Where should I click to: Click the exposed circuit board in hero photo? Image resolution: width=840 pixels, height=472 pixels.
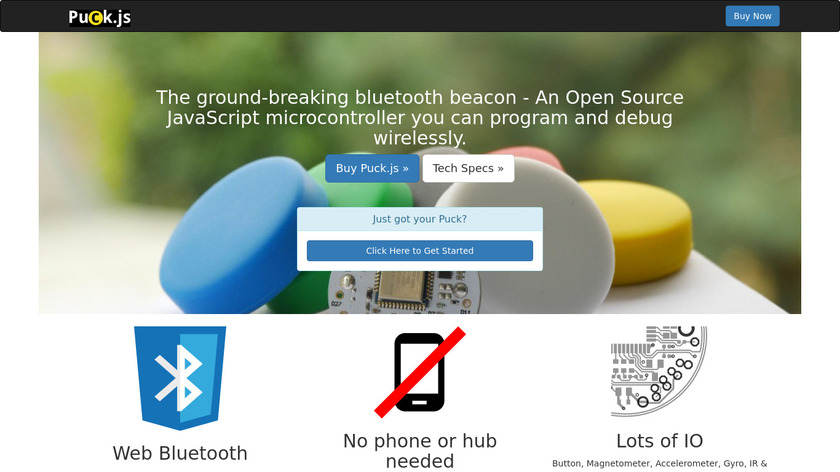tap(404, 293)
